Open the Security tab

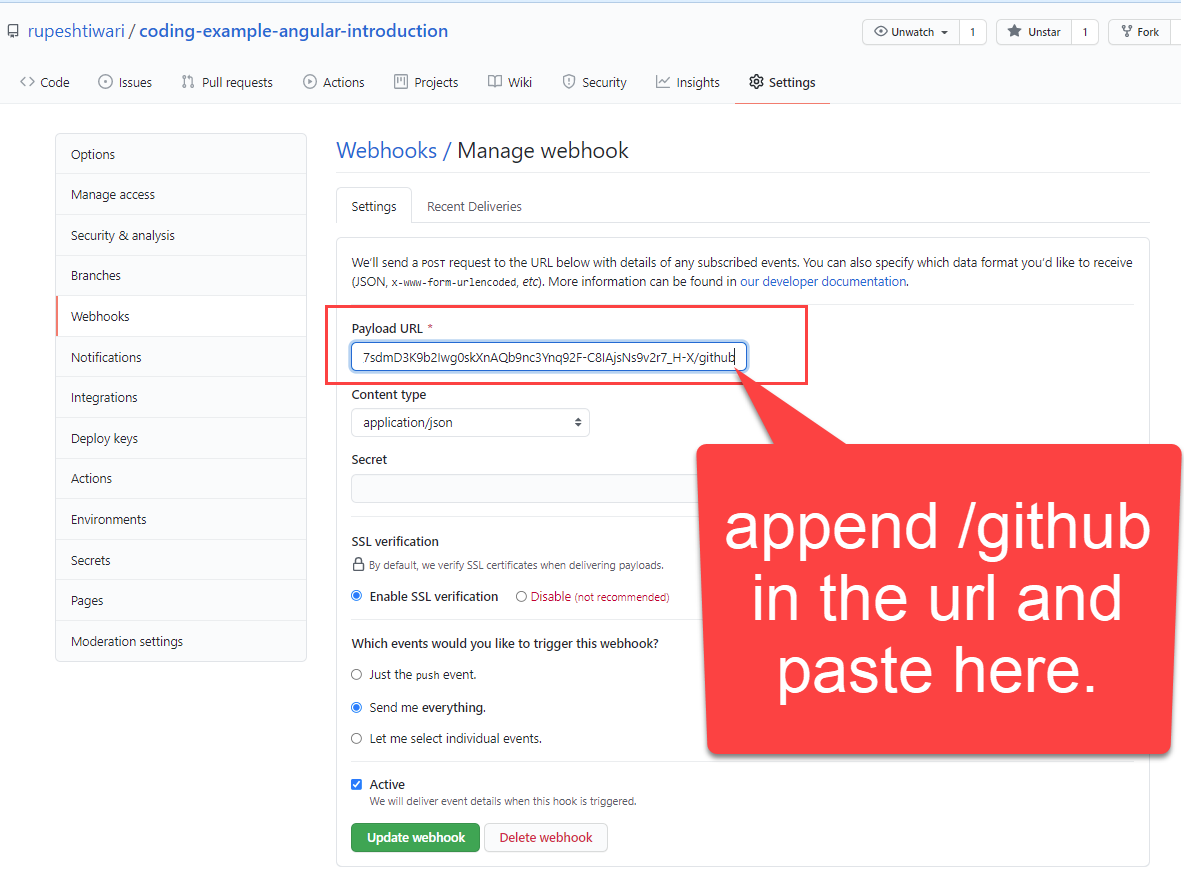point(594,82)
